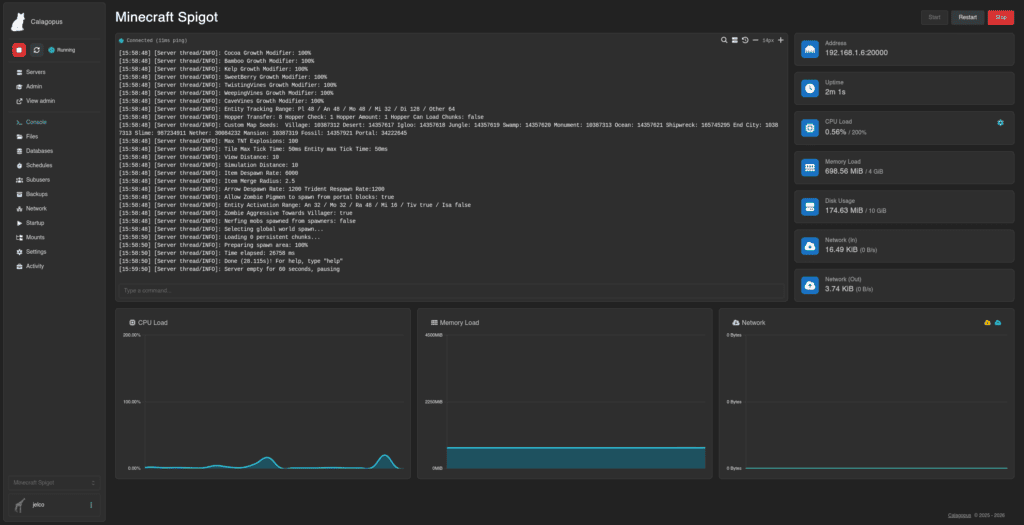1024x525 pixels.
Task: Click the uptime value 2m 1s
Action: pos(835,92)
